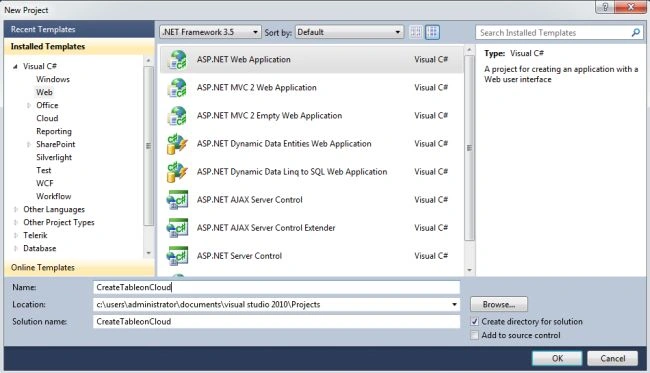The height and width of the screenshot is (373, 650).
Task: Click the ASP.NET Server Control icon
Action: point(177,256)
